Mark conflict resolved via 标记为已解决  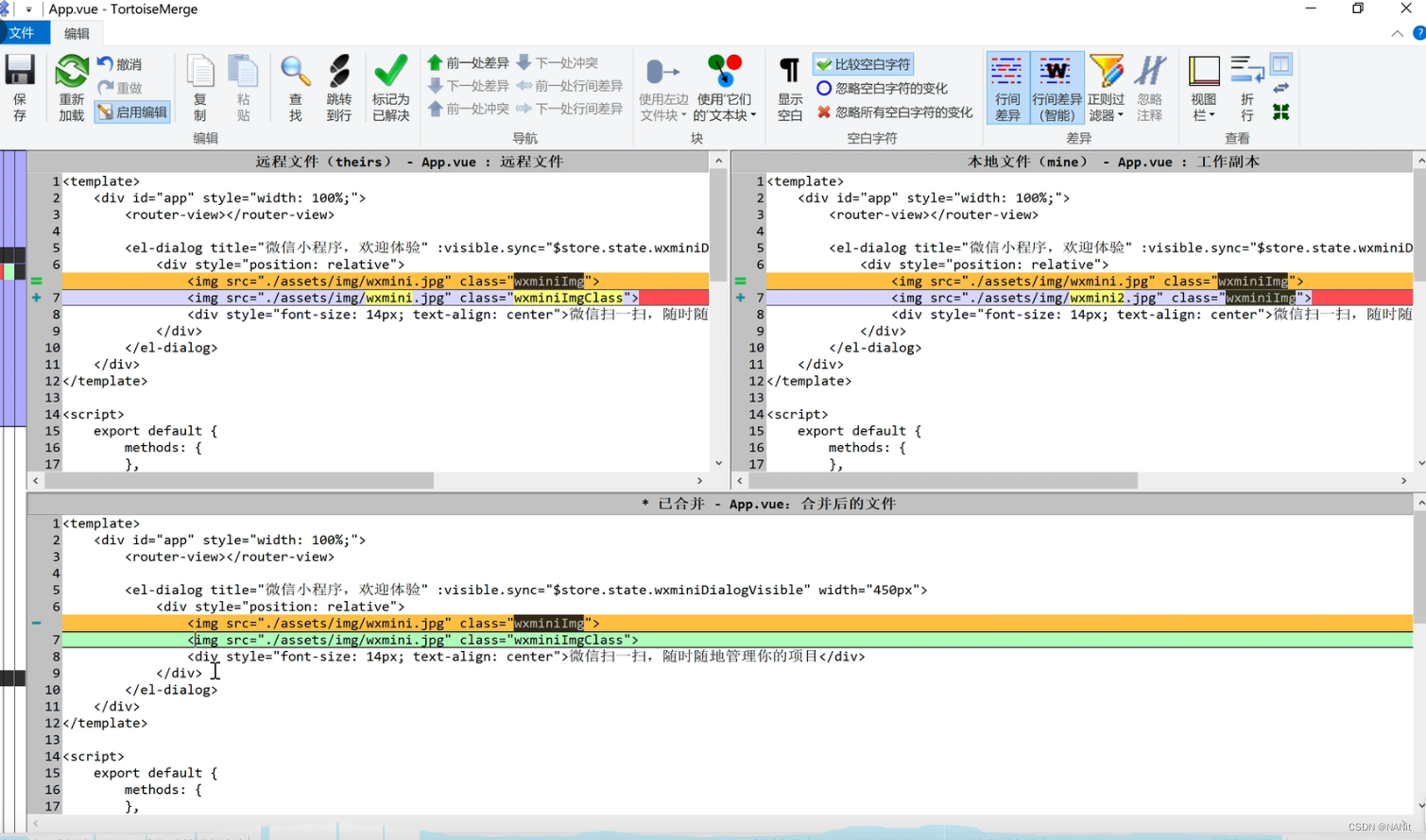click(390, 88)
